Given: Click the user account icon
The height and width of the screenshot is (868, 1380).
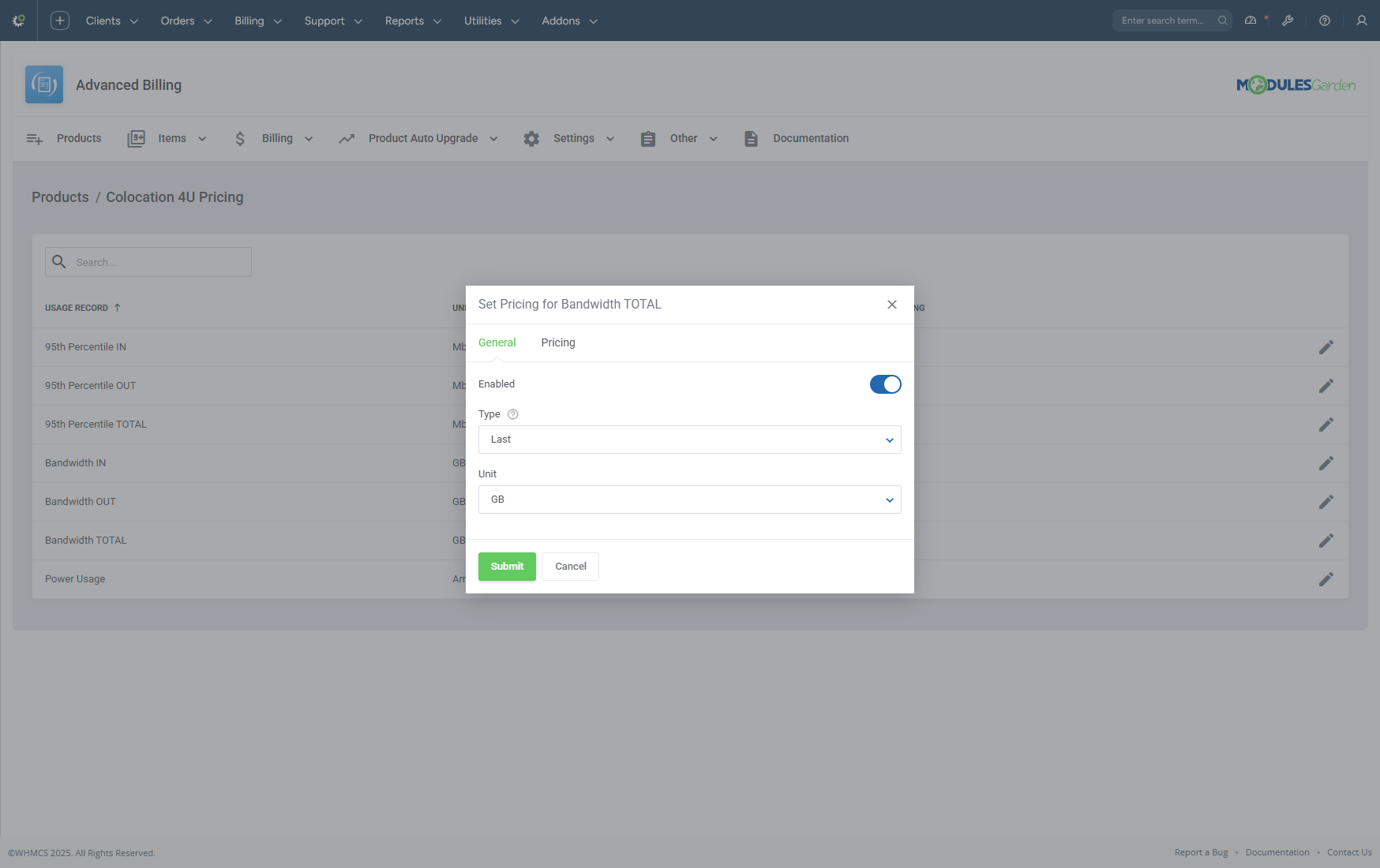Looking at the screenshot, I should tap(1362, 21).
